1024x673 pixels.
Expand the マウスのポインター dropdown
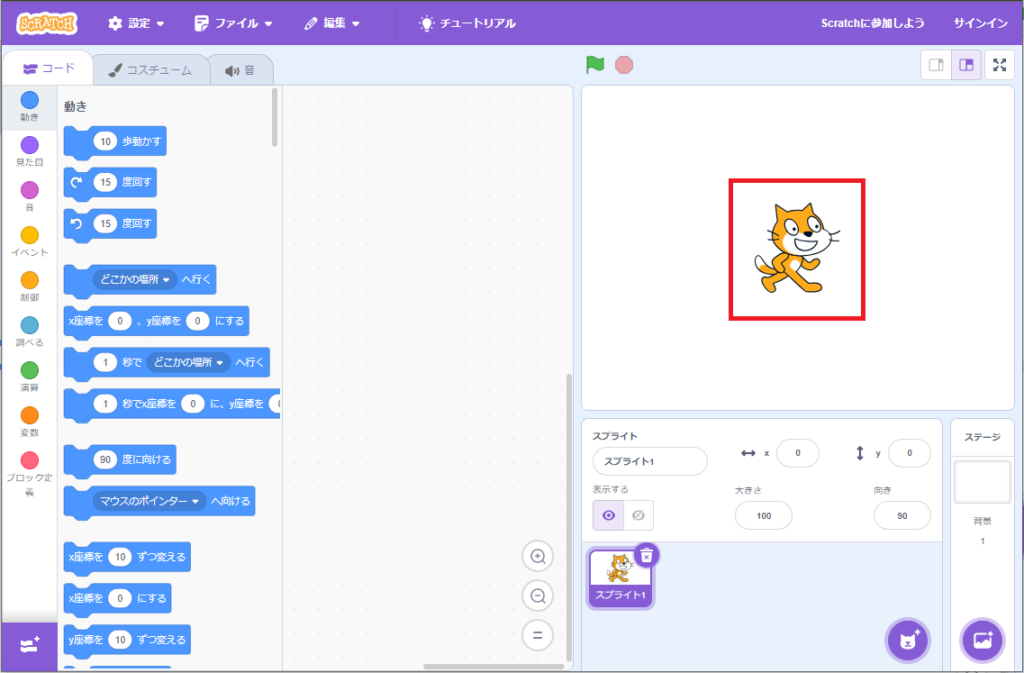[x=197, y=500]
